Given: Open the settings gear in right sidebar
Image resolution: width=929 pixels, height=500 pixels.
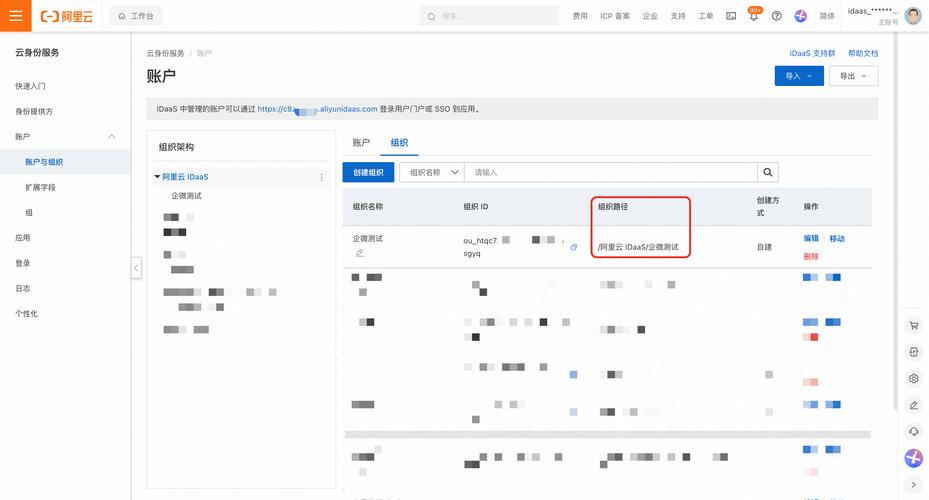Looking at the screenshot, I should point(913,379).
